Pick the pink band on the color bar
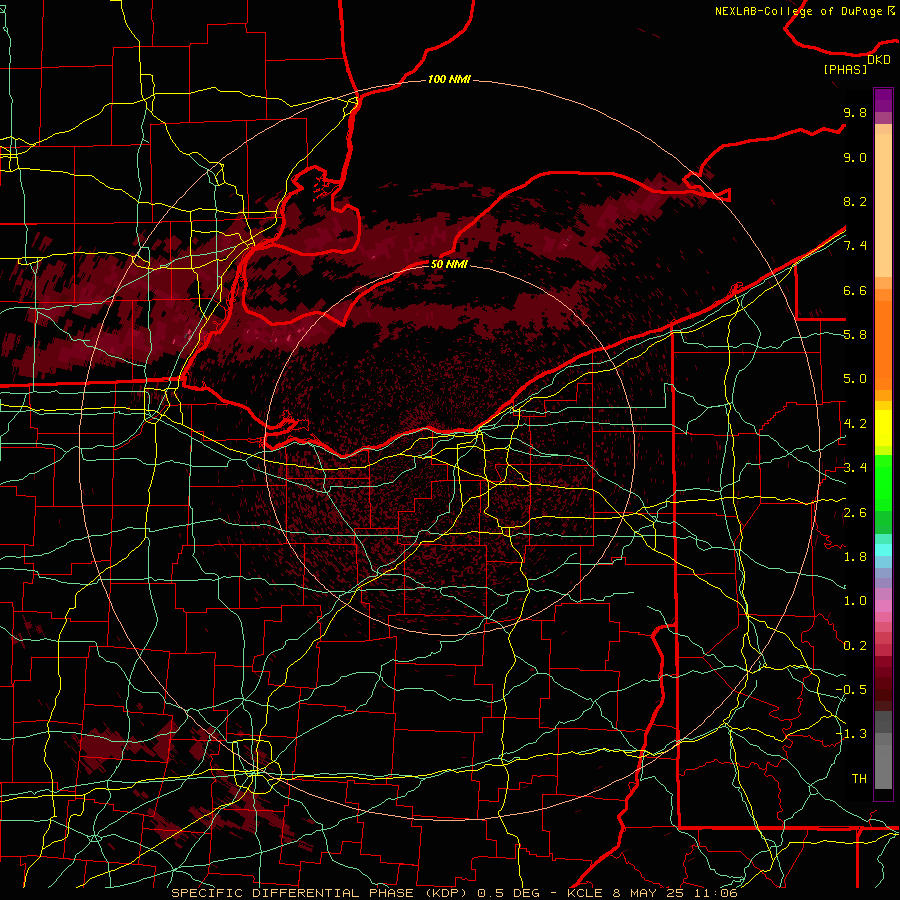Screen dimensions: 900x900 [883, 606]
